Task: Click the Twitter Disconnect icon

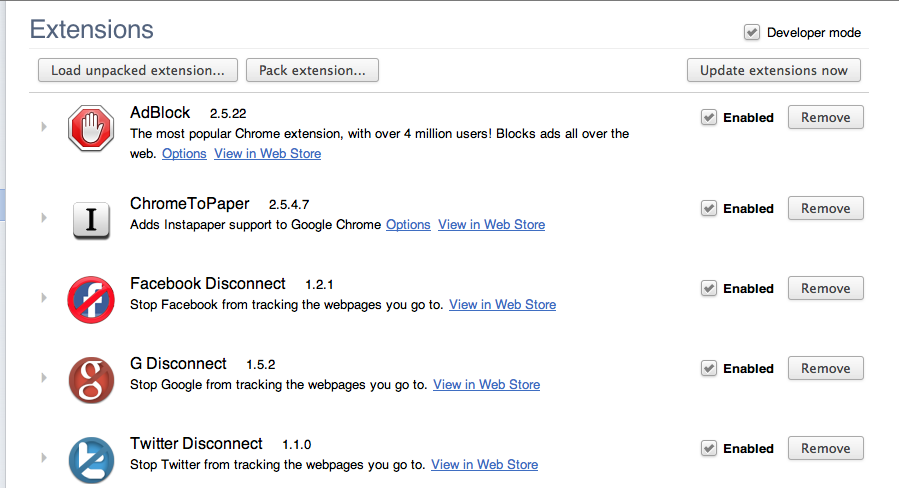Action: (92, 459)
